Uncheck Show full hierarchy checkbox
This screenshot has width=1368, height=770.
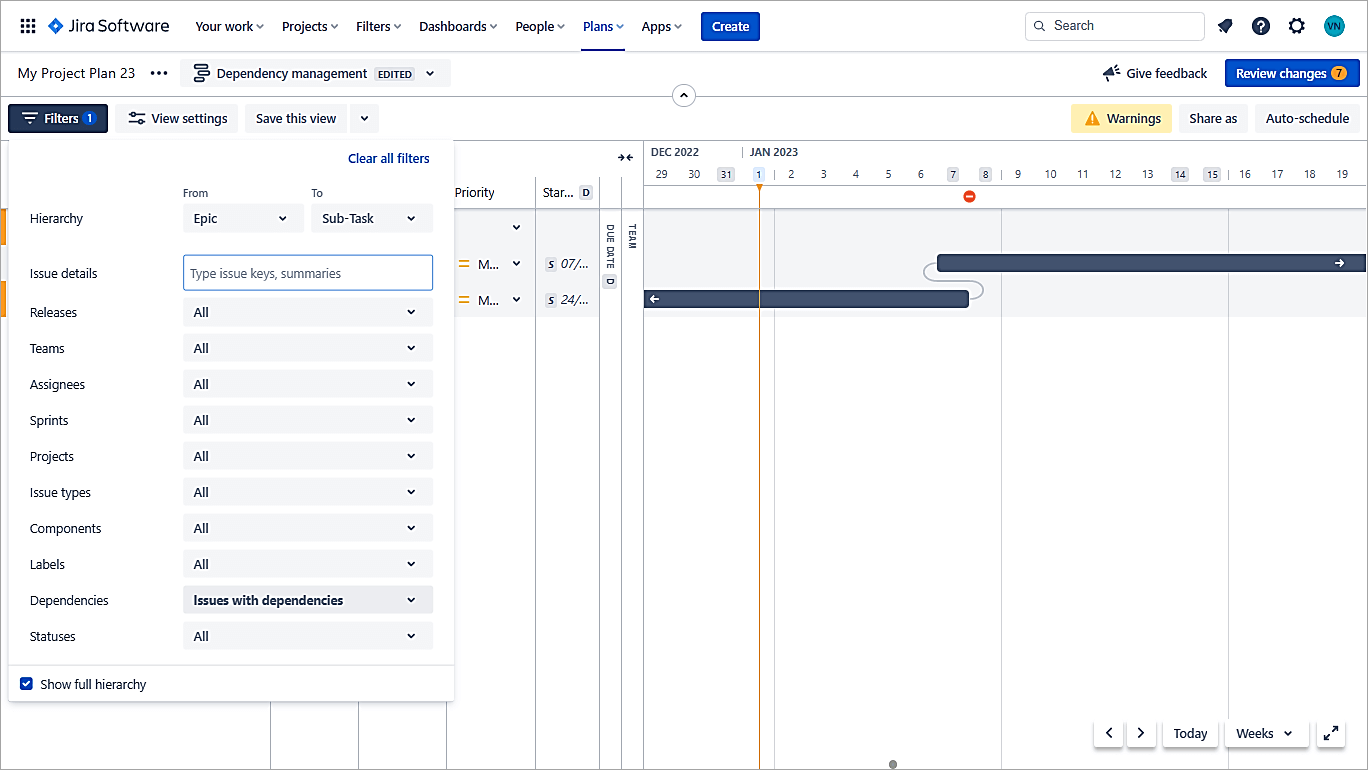(27, 684)
